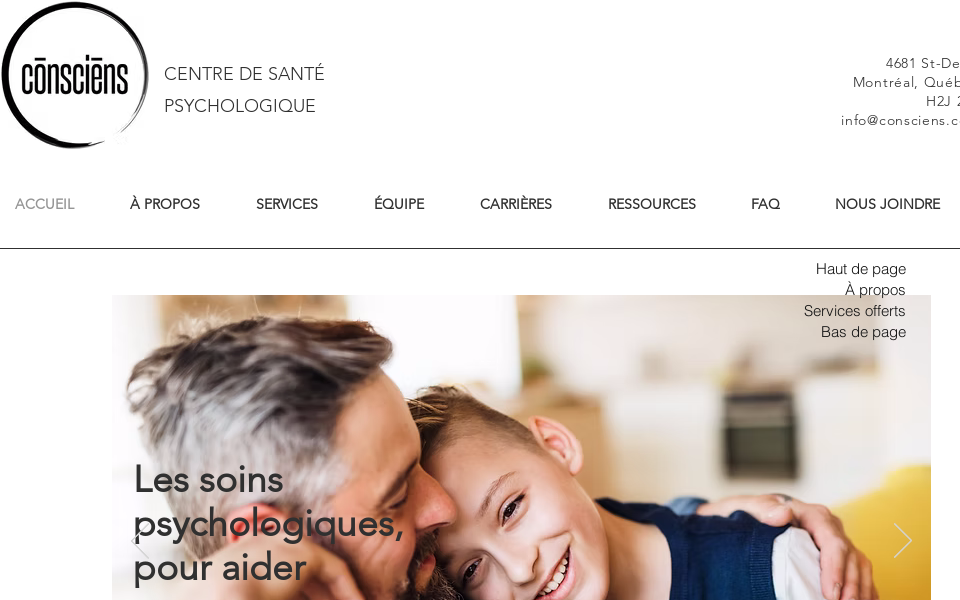Jump to Bas de page anchor
The width and height of the screenshot is (960, 600).
(x=863, y=332)
